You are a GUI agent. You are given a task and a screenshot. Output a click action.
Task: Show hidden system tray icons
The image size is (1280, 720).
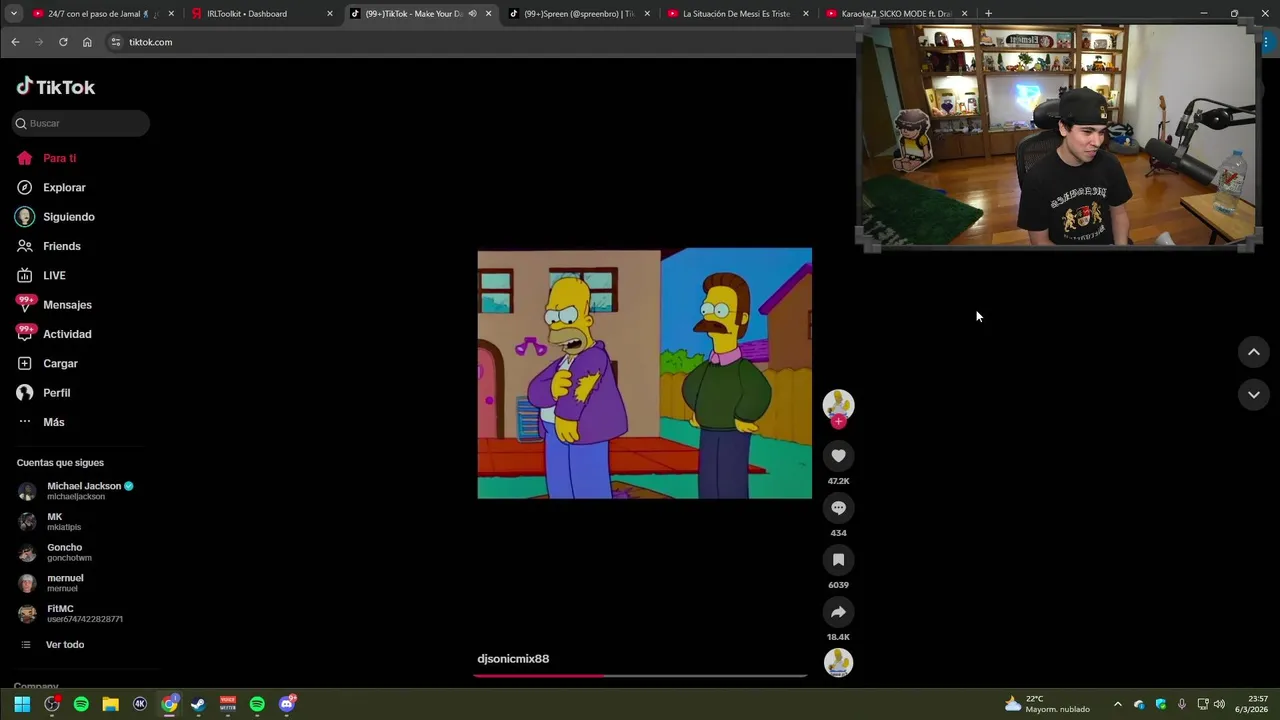1118,704
